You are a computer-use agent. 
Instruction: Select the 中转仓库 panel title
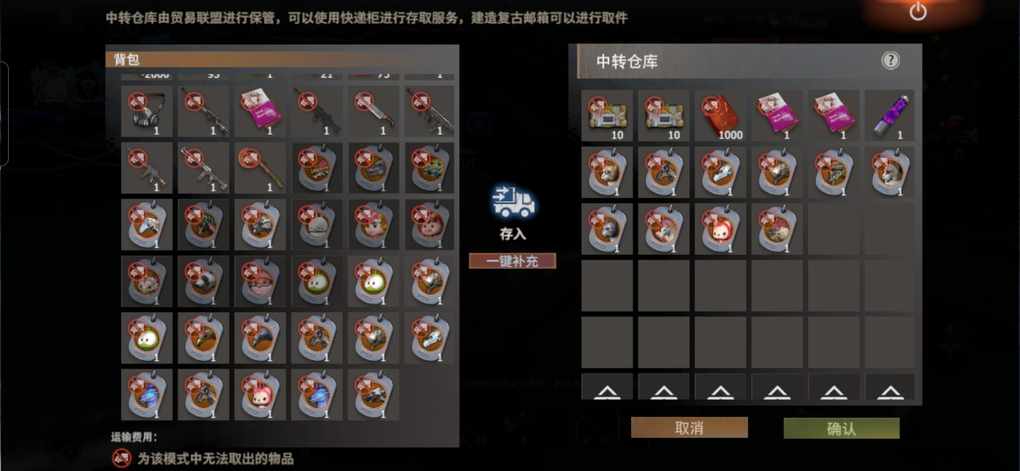coord(626,62)
